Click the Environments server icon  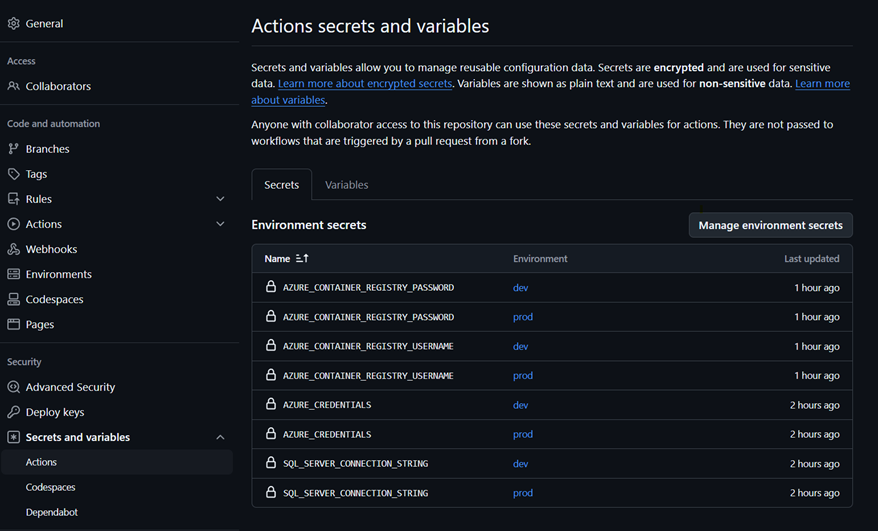tap(13, 274)
